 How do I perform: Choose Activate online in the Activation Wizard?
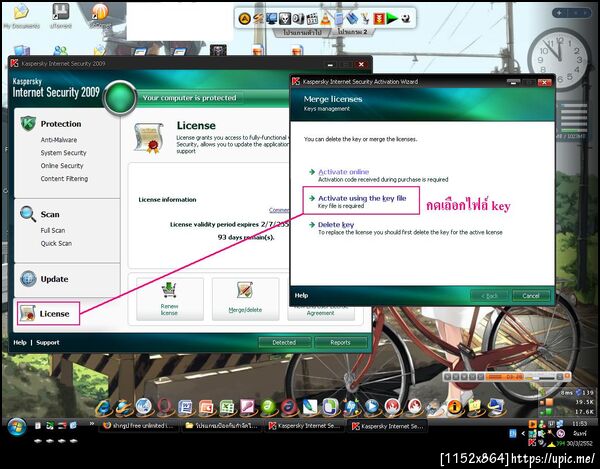coord(344,172)
